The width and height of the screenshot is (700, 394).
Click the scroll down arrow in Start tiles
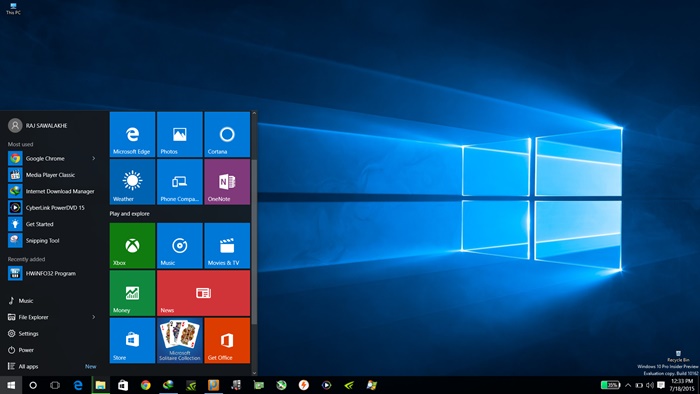click(254, 373)
